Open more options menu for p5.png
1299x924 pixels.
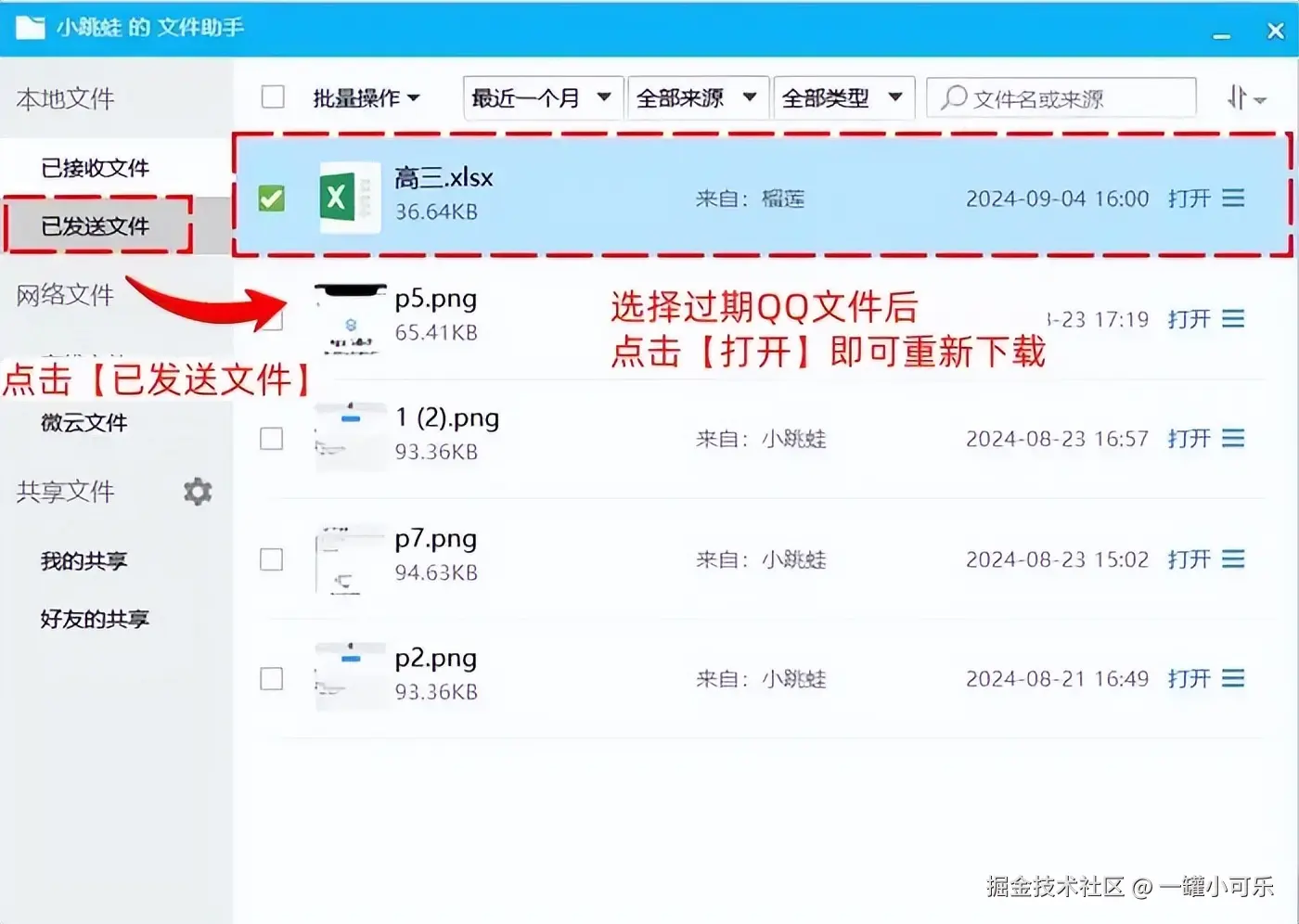1233,319
